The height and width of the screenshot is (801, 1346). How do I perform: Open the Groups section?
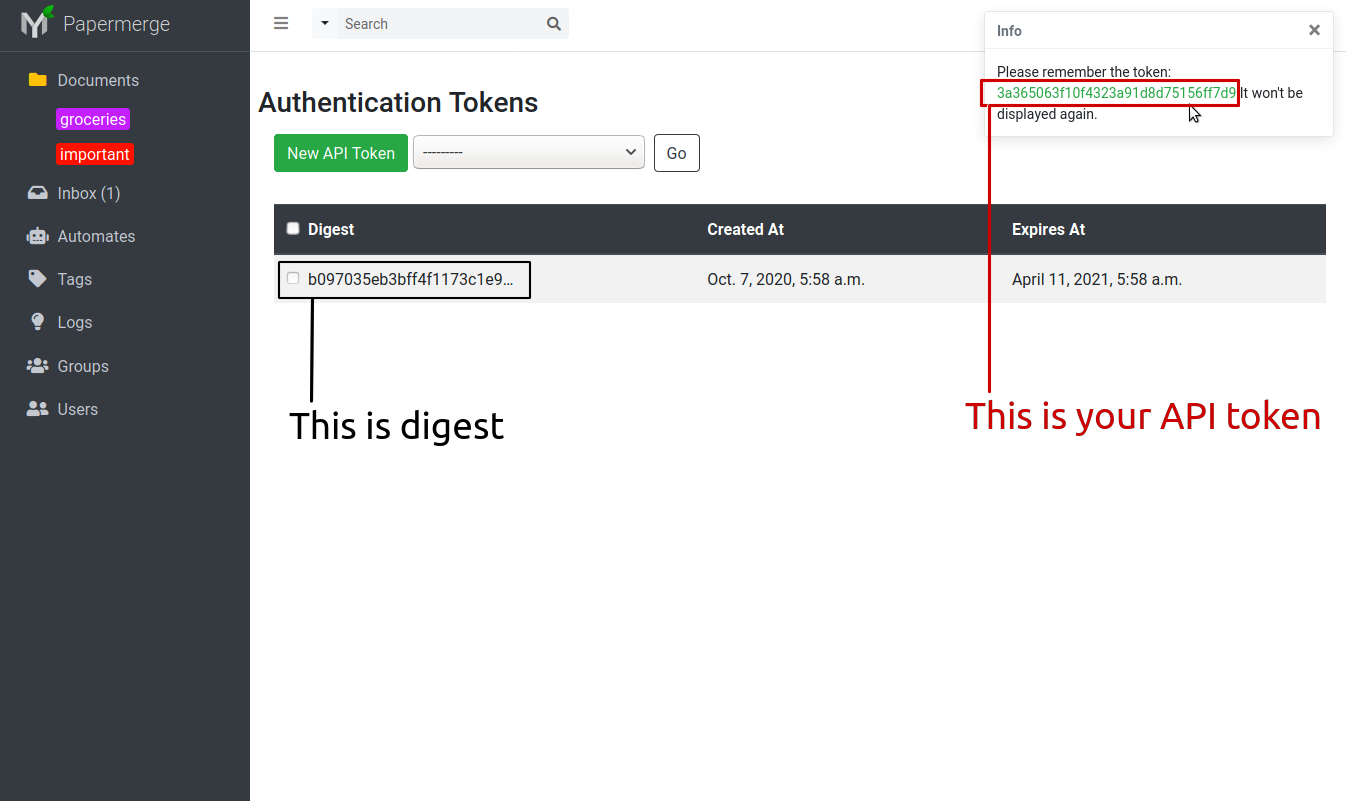pos(83,366)
